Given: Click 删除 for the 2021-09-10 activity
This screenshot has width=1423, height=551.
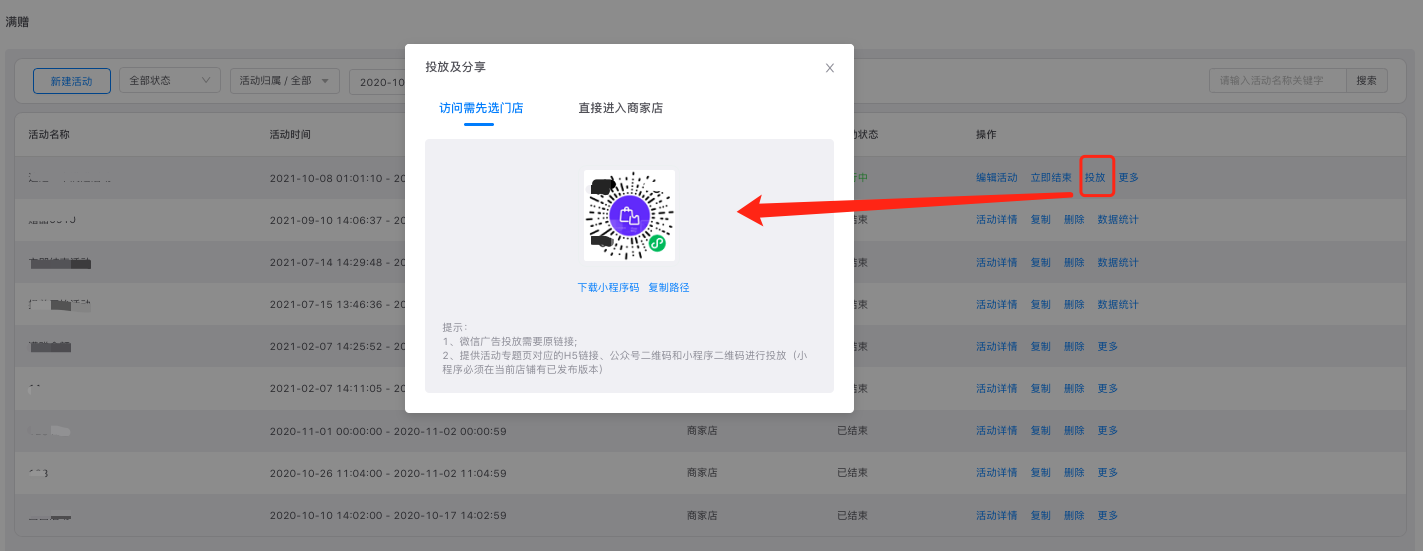Looking at the screenshot, I should point(1074,220).
